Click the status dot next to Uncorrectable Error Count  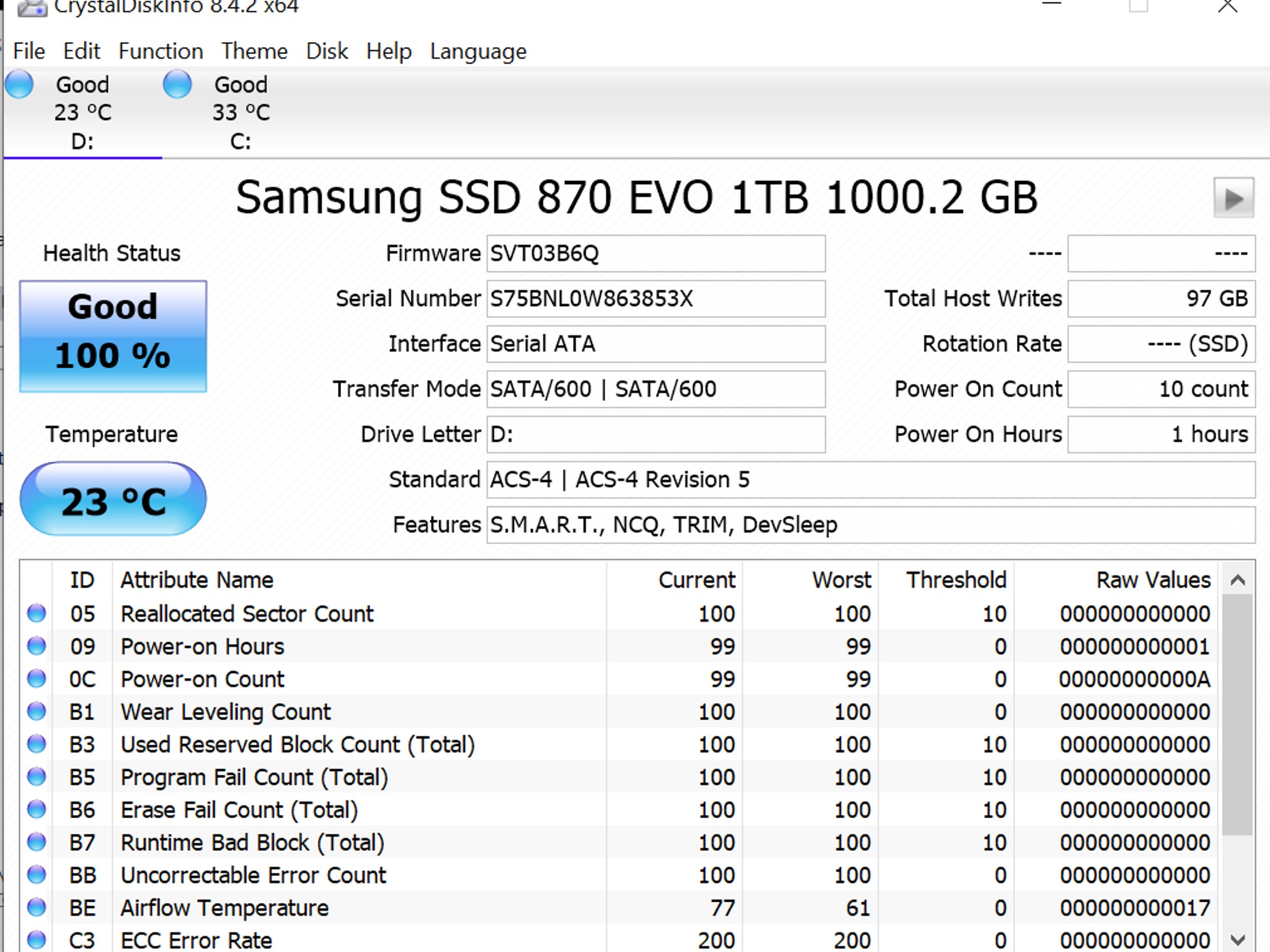[36, 875]
